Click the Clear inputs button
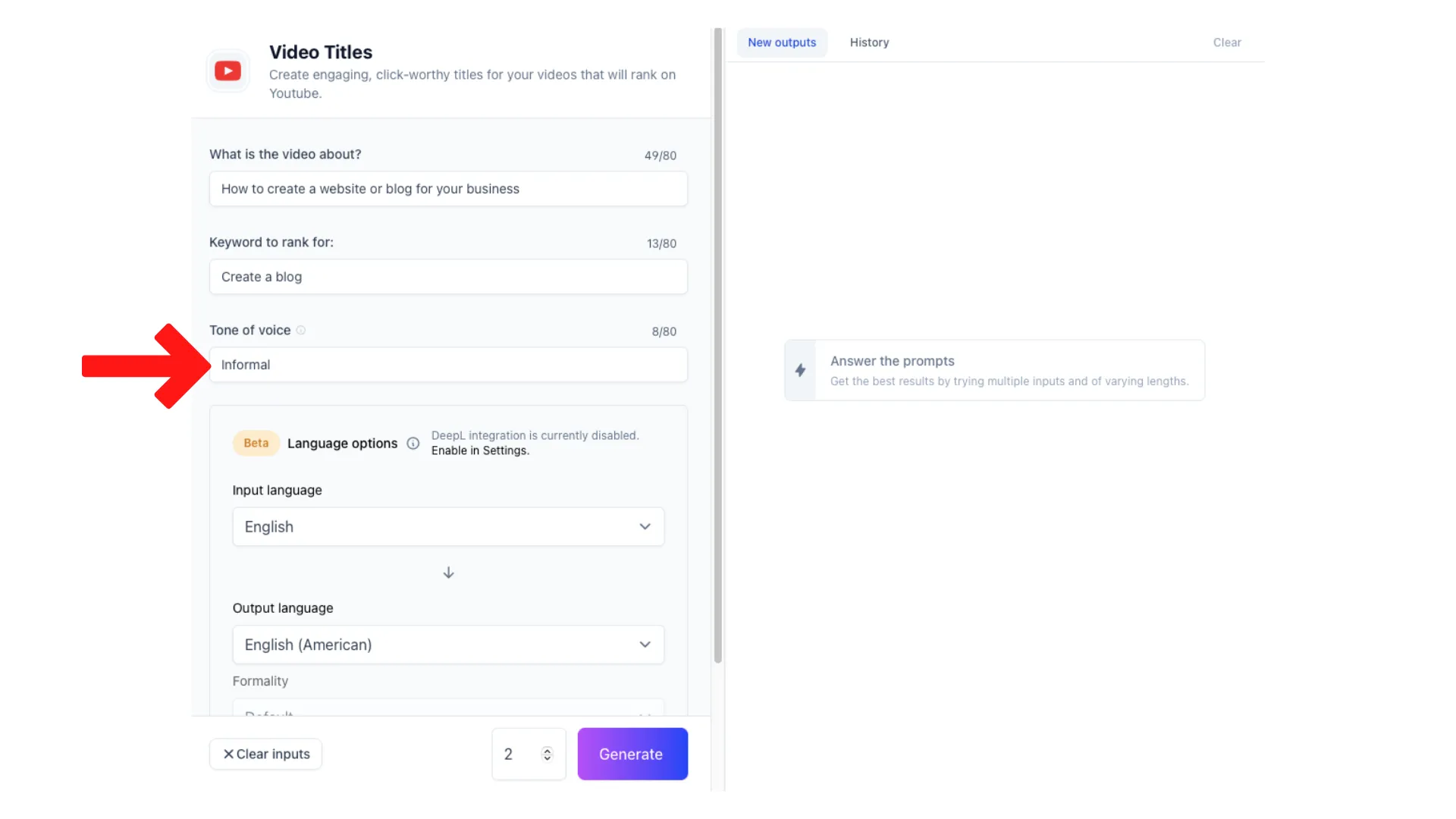 [x=265, y=754]
